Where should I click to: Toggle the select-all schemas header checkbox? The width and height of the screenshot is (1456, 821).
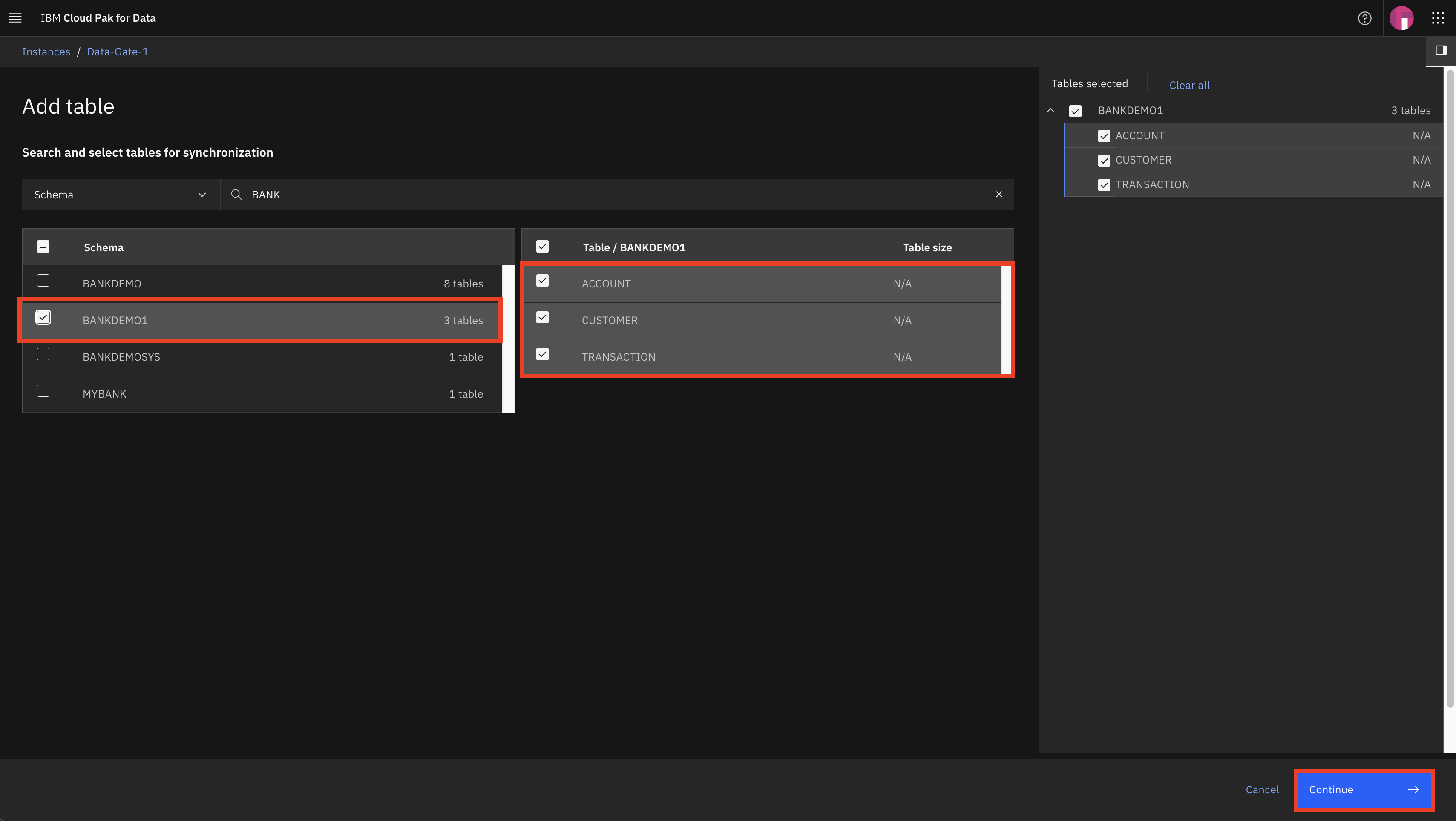click(43, 247)
